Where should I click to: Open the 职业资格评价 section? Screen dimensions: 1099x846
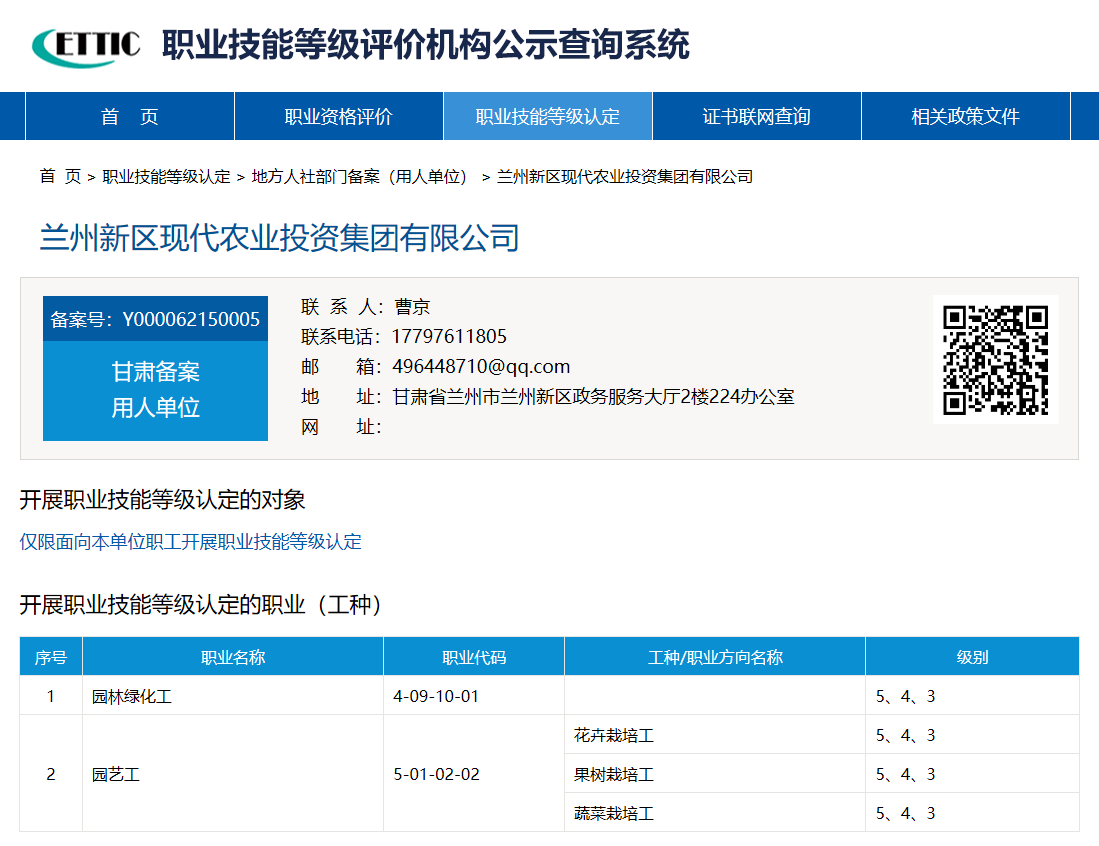coord(338,115)
